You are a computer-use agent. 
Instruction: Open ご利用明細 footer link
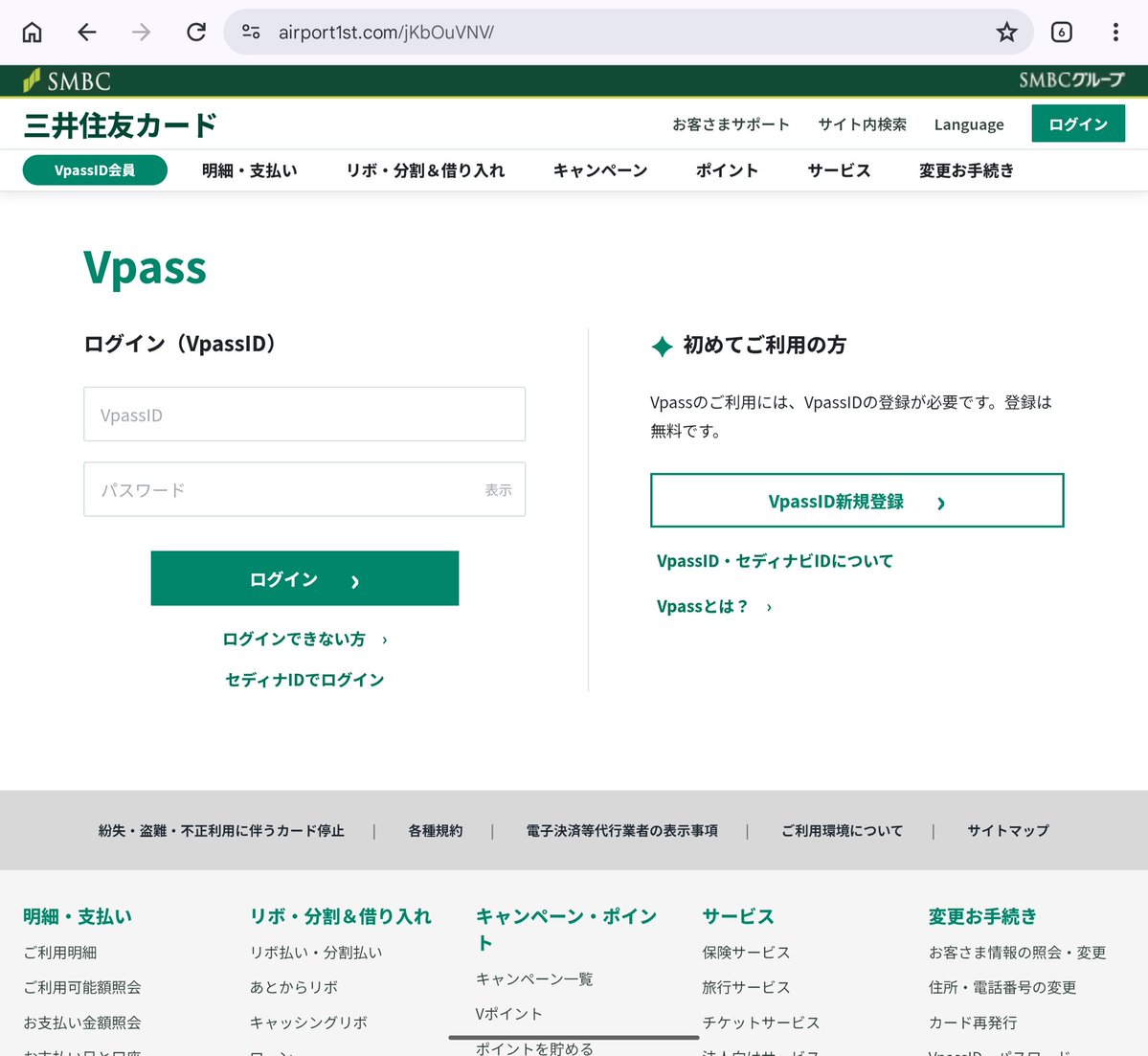click(x=60, y=952)
